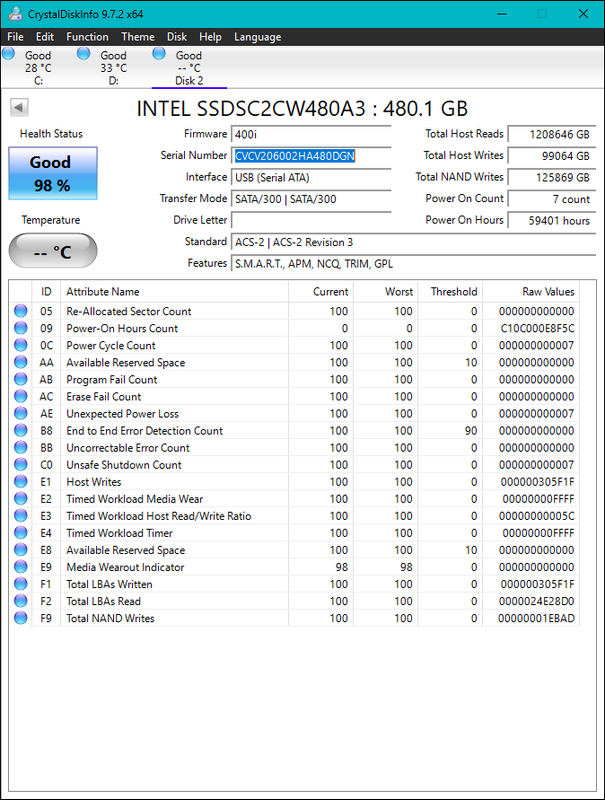Click the Serial Number field
Screen dimensions: 605x800
coord(311,156)
